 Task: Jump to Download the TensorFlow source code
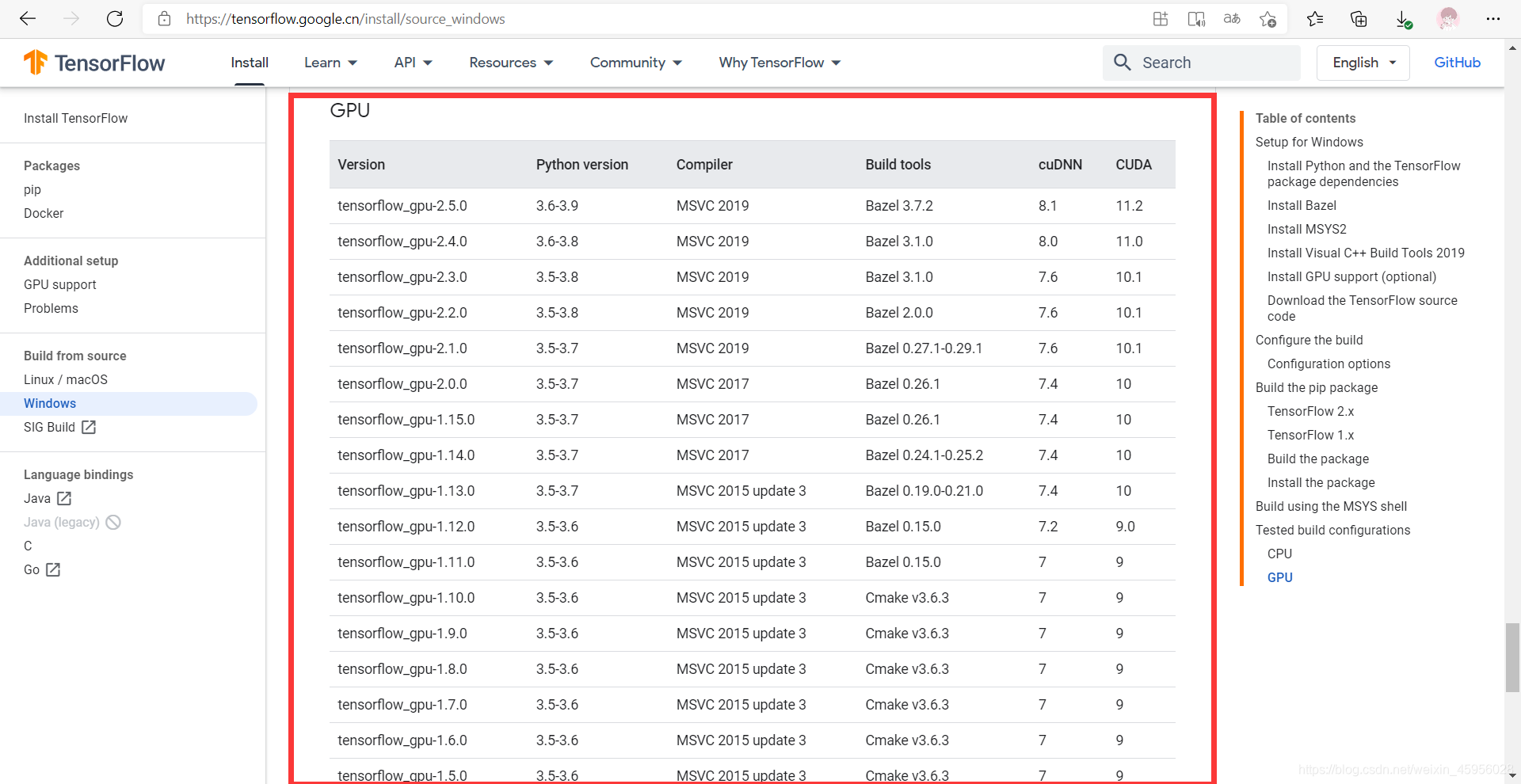pyautogui.click(x=1363, y=308)
